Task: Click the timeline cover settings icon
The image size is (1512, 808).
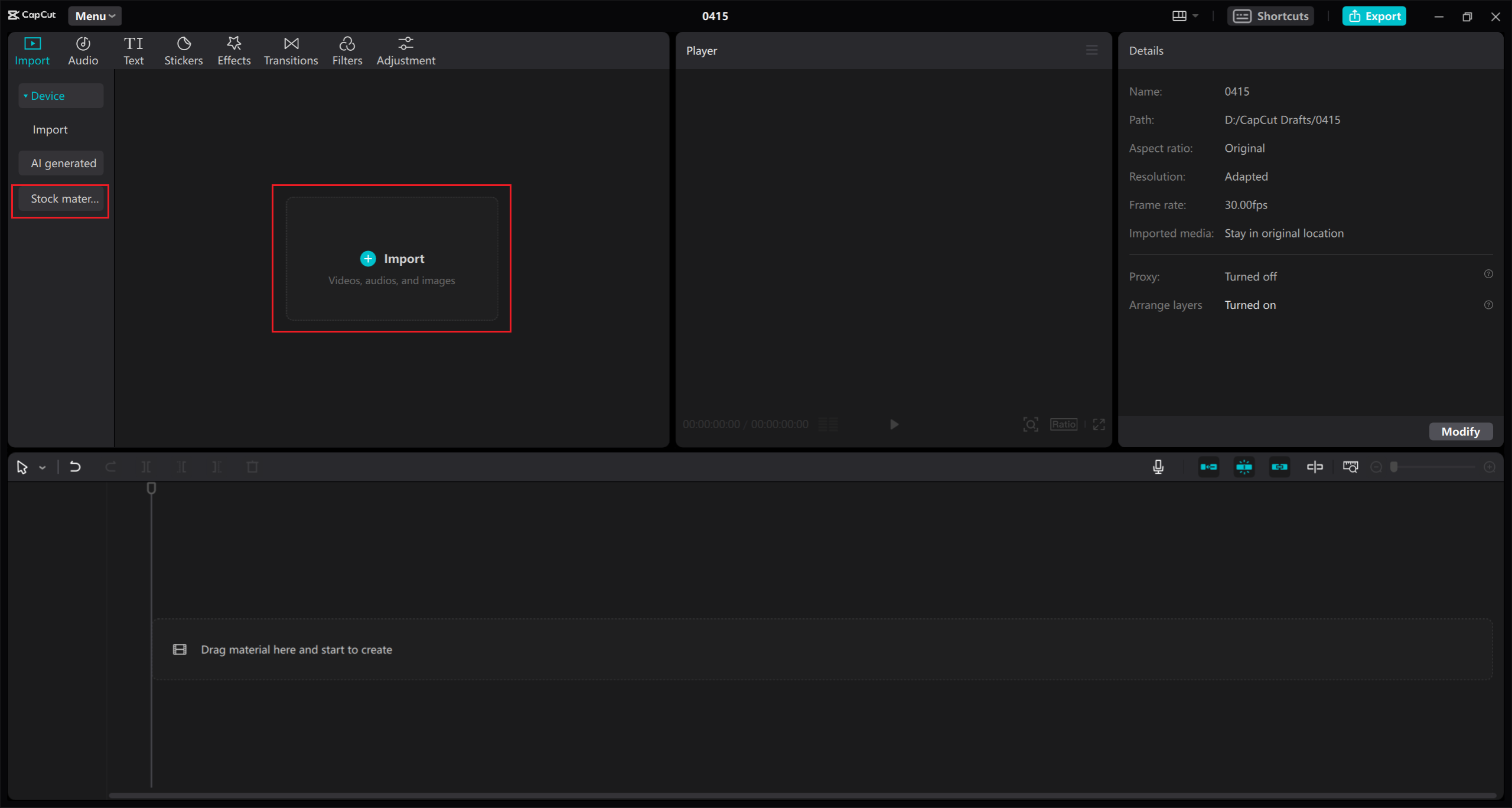Action: pyautogui.click(x=1350, y=467)
